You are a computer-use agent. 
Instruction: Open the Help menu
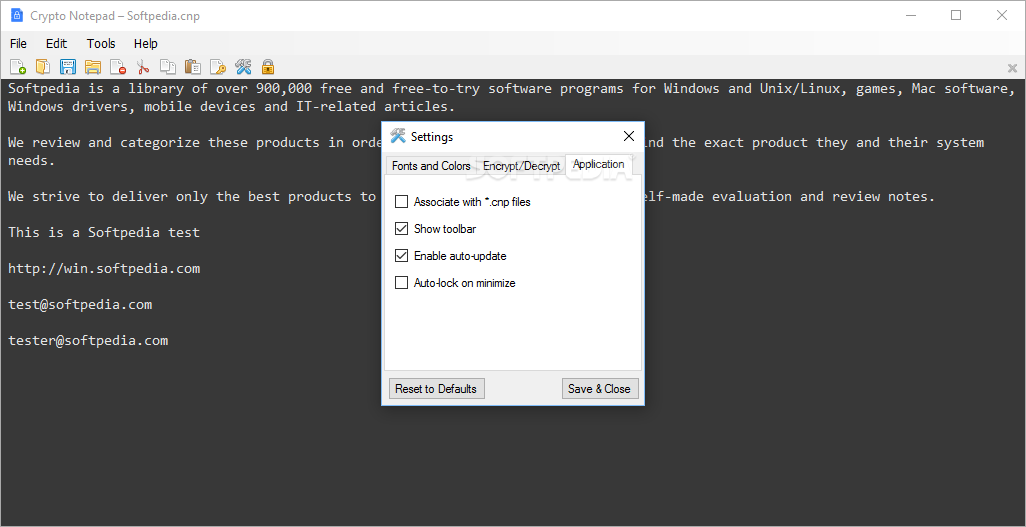[x=146, y=44]
